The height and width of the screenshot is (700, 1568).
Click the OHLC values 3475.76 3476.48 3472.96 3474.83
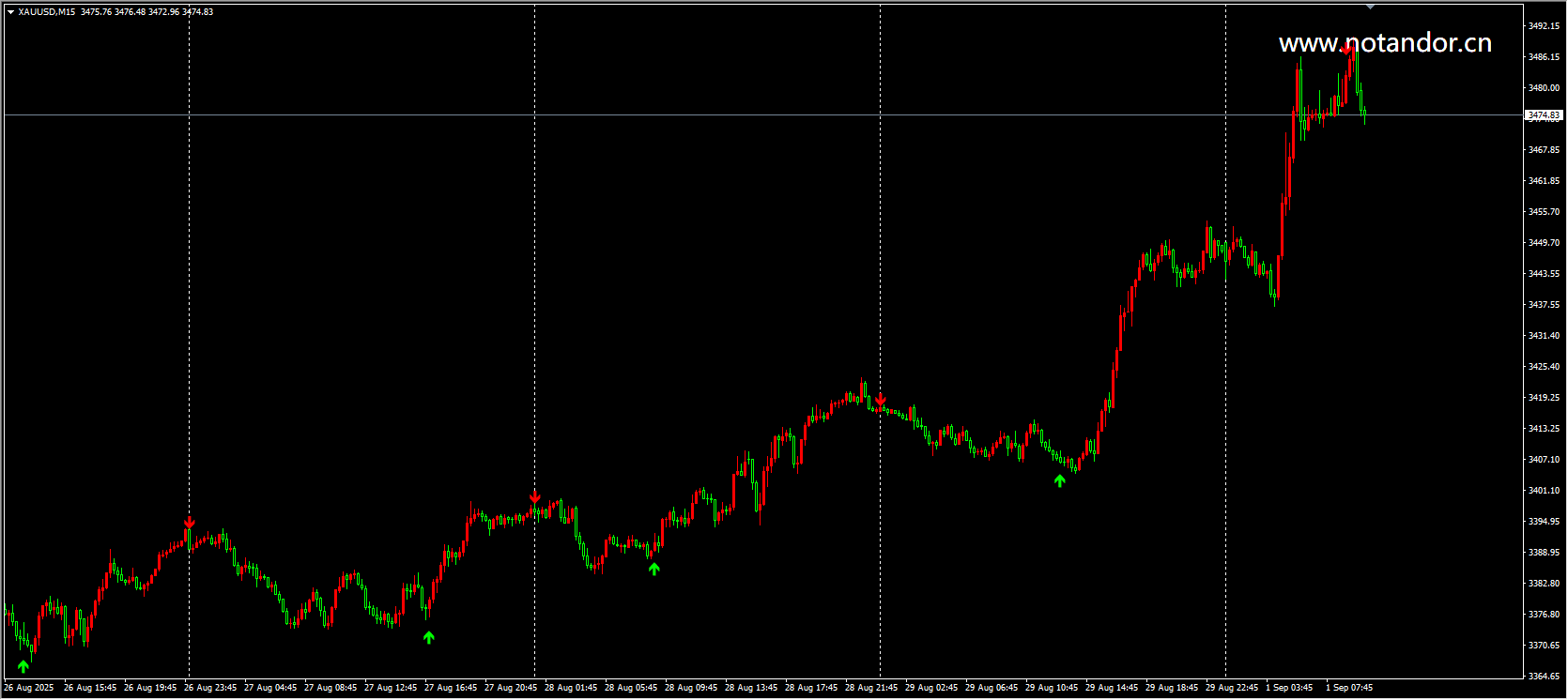(x=147, y=12)
